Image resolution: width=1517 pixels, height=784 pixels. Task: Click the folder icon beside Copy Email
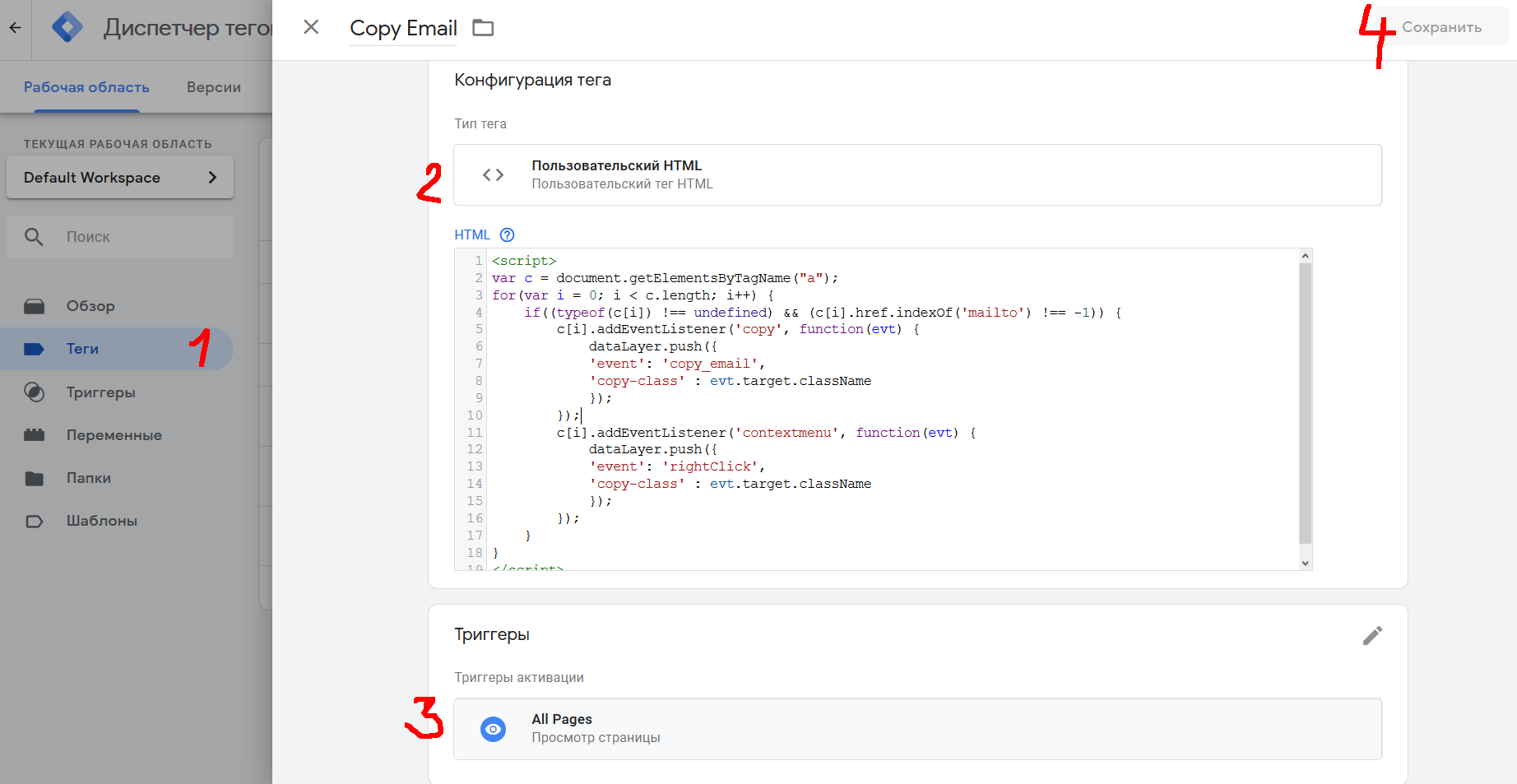coord(483,28)
